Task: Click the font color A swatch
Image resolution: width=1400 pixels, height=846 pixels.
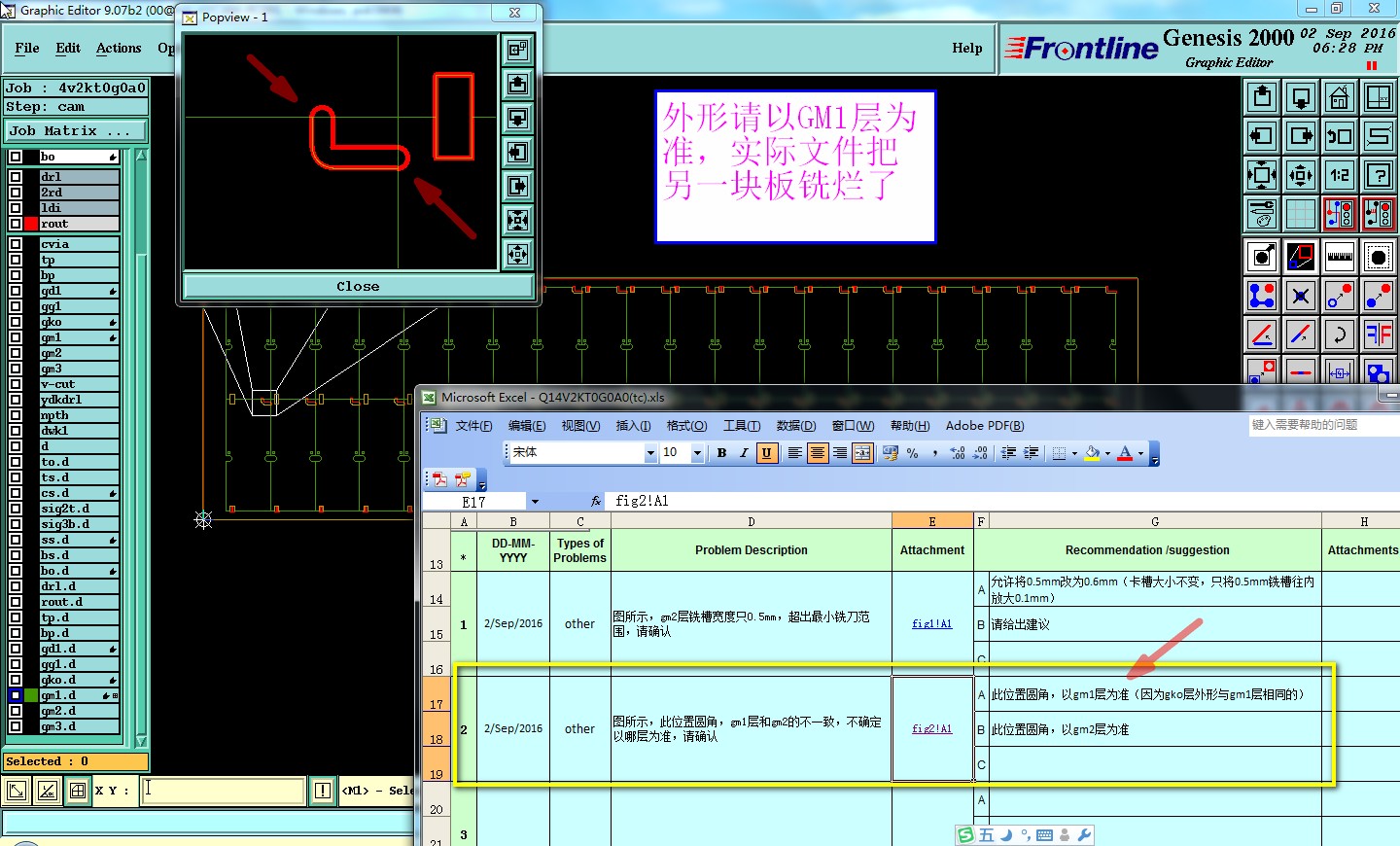Action: coord(1125,453)
